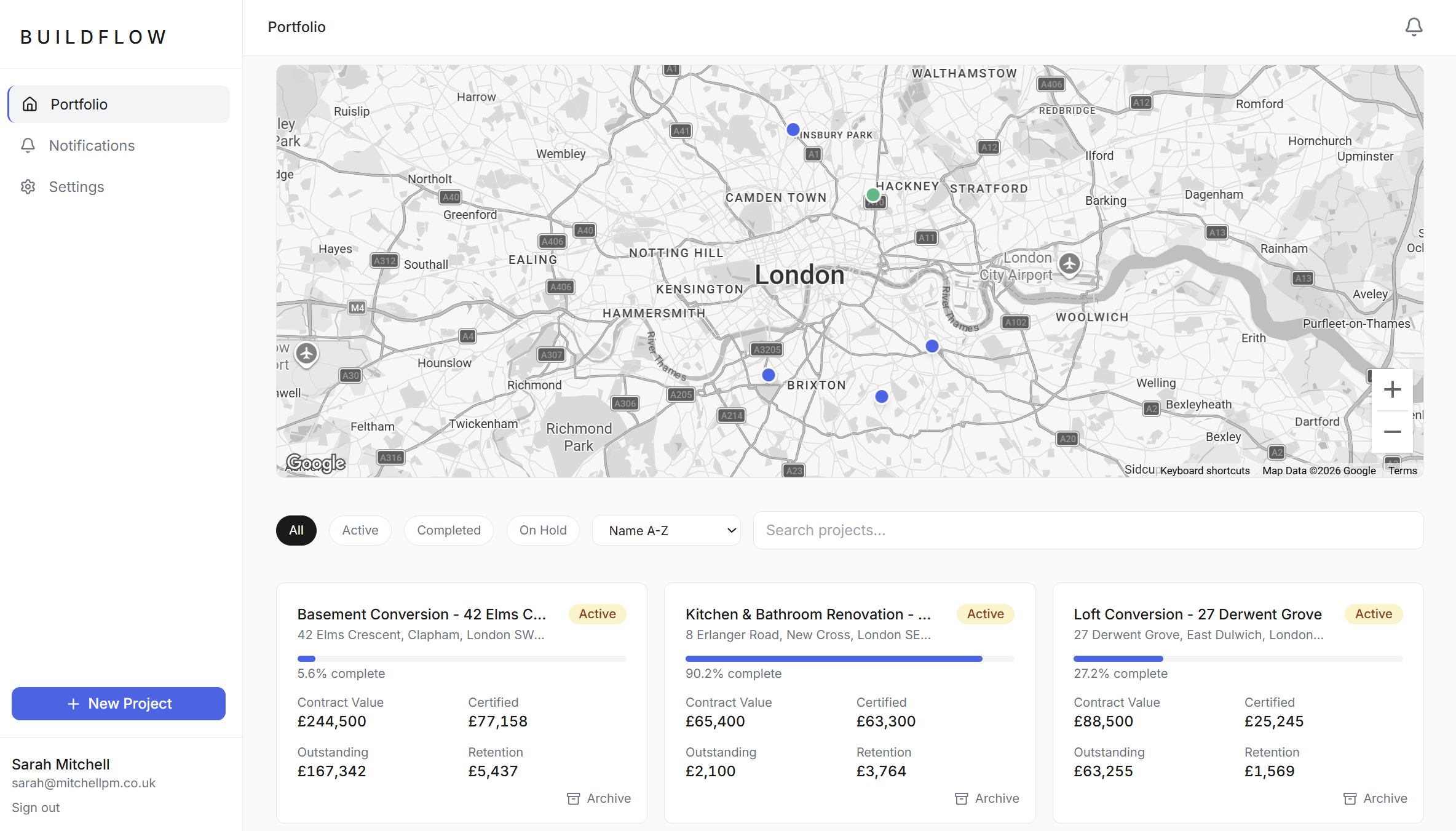Viewport: 1456px width, 831px height.
Task: Click contract value £244,500
Action: click(332, 722)
